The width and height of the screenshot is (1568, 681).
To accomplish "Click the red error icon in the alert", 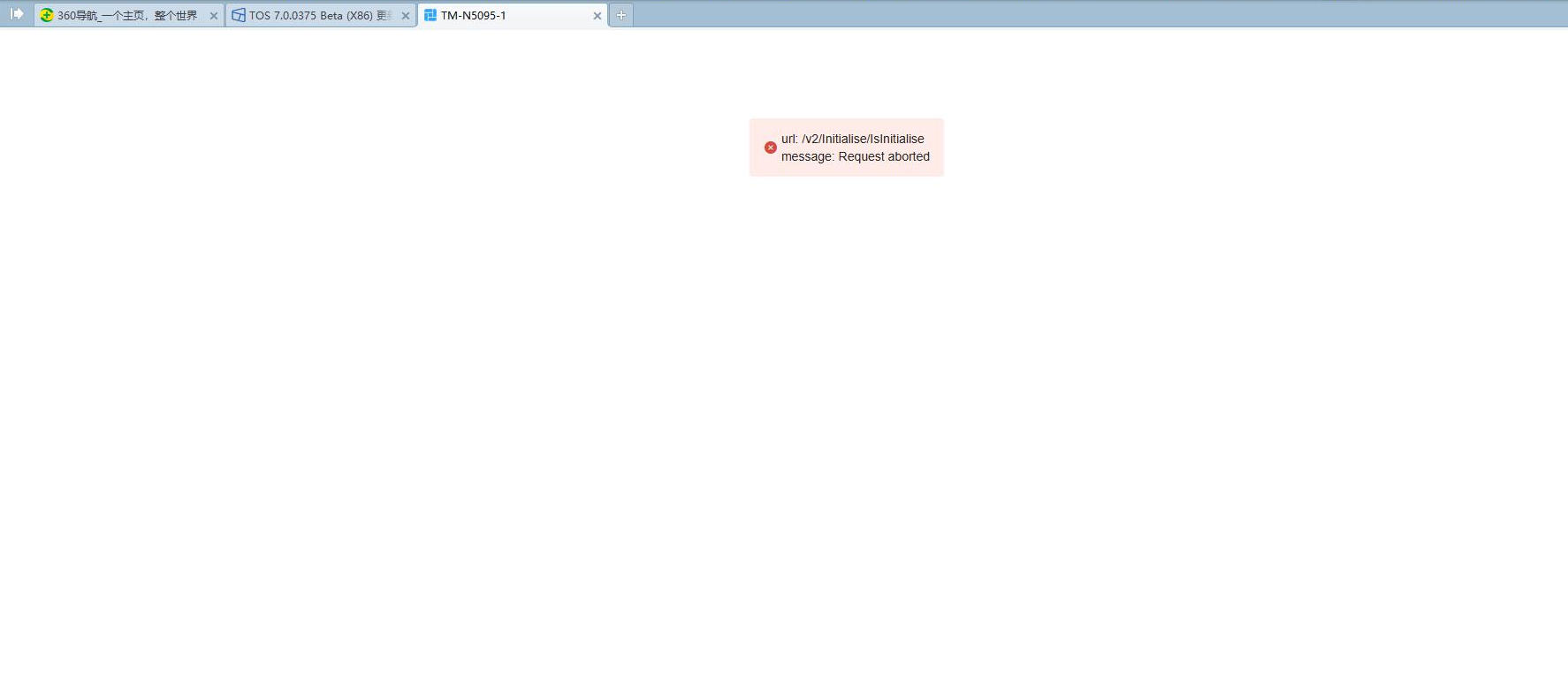I will tap(771, 148).
